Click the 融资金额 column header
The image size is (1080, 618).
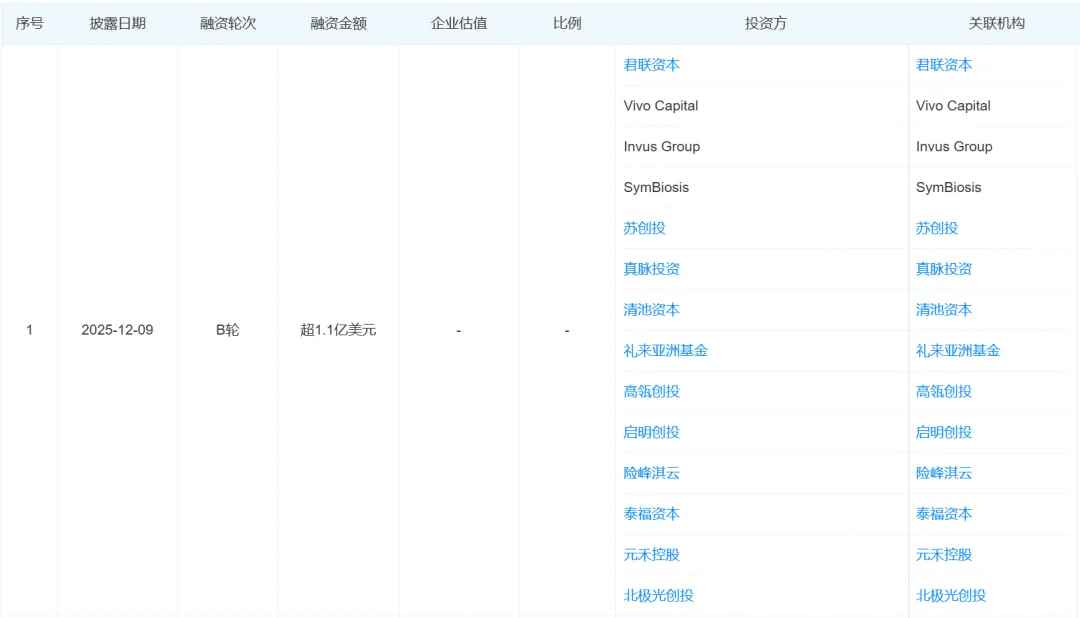338,23
